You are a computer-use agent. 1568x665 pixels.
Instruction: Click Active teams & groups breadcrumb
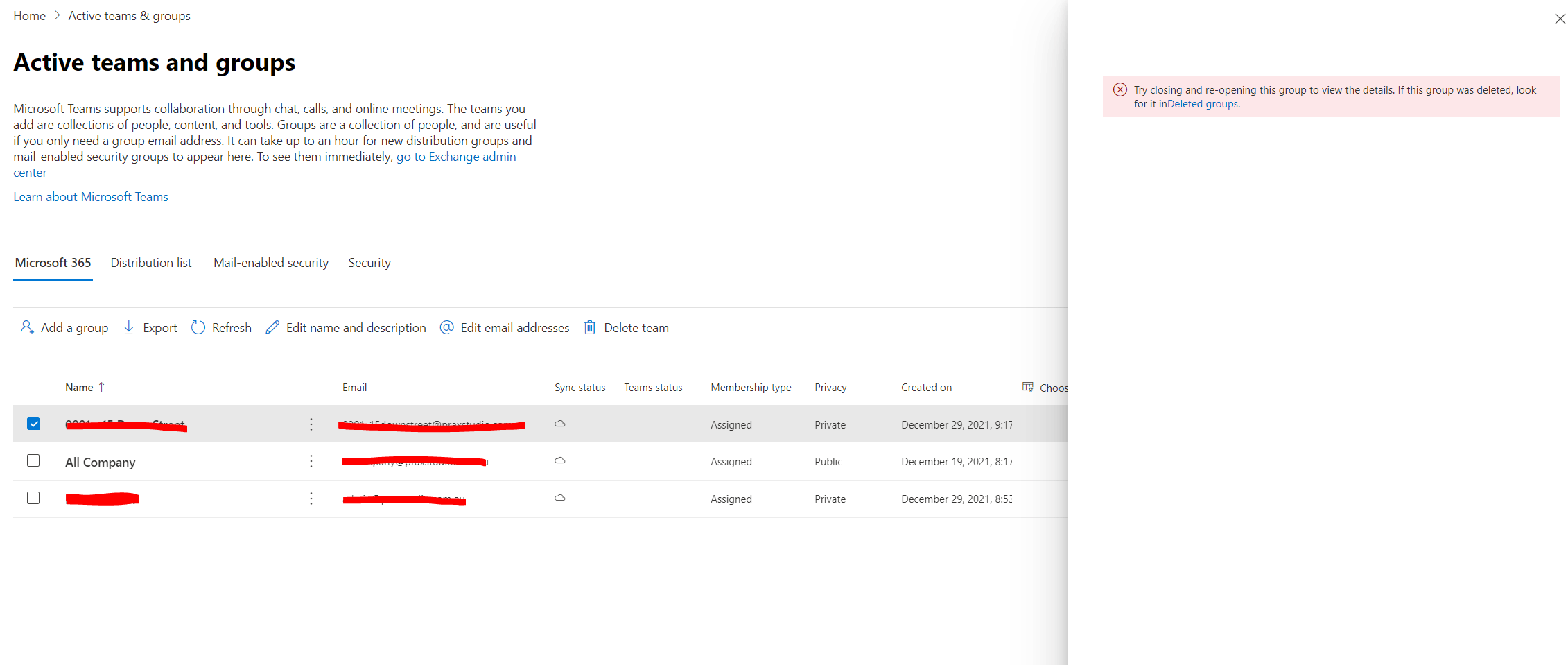click(x=129, y=16)
